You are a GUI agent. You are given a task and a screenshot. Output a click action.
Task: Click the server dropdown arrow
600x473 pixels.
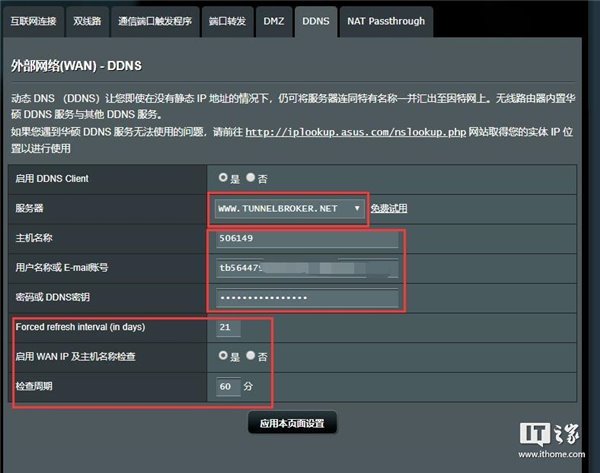coord(357,209)
